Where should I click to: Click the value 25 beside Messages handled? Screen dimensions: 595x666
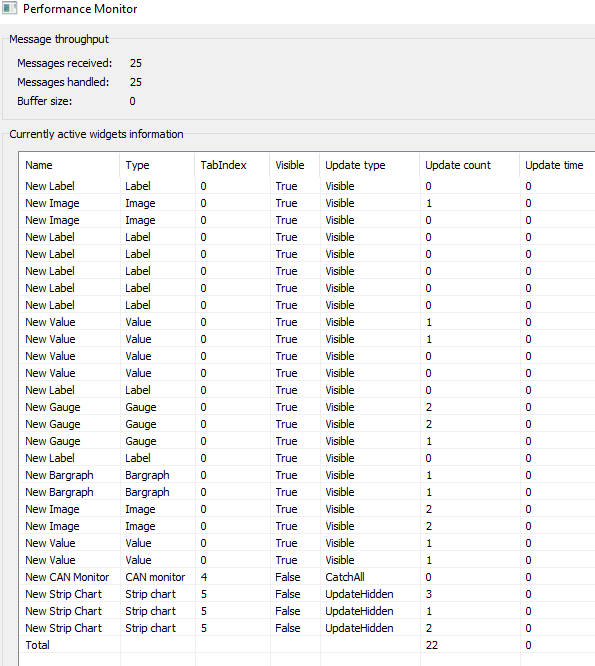click(x=136, y=82)
